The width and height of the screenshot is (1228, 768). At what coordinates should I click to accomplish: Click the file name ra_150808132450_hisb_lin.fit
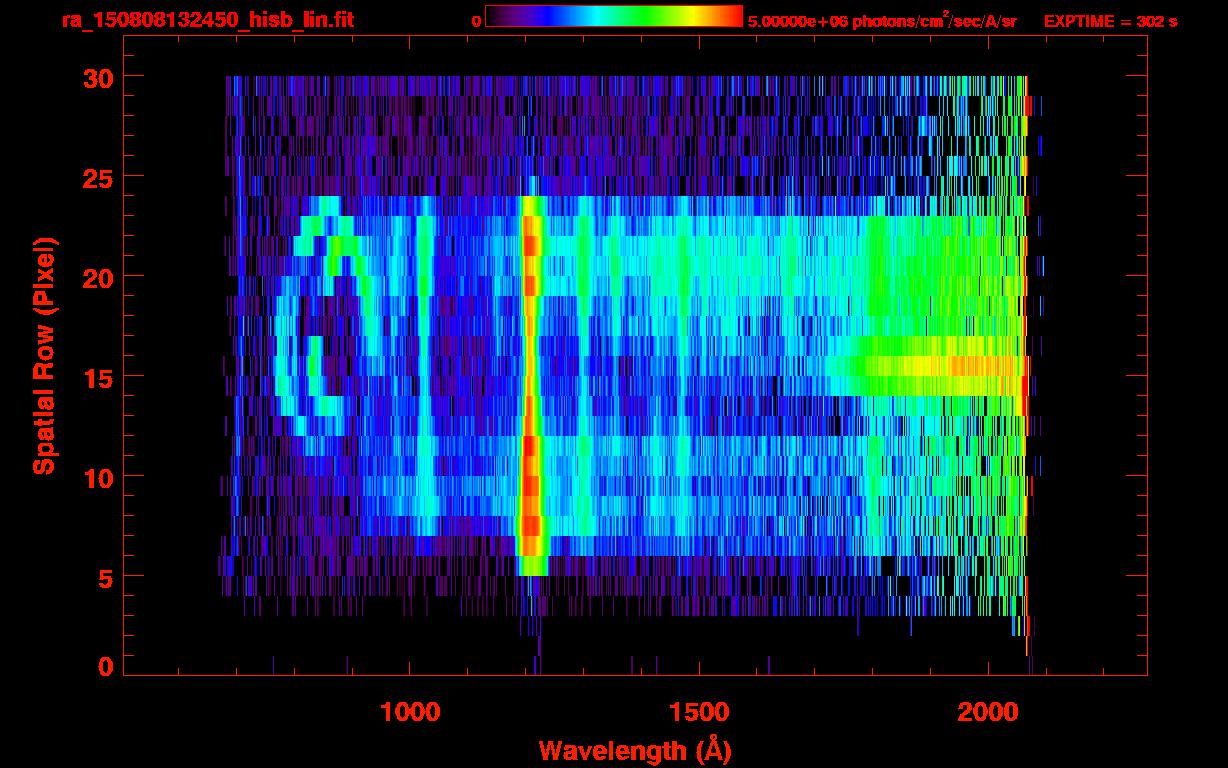pyautogui.click(x=206, y=20)
